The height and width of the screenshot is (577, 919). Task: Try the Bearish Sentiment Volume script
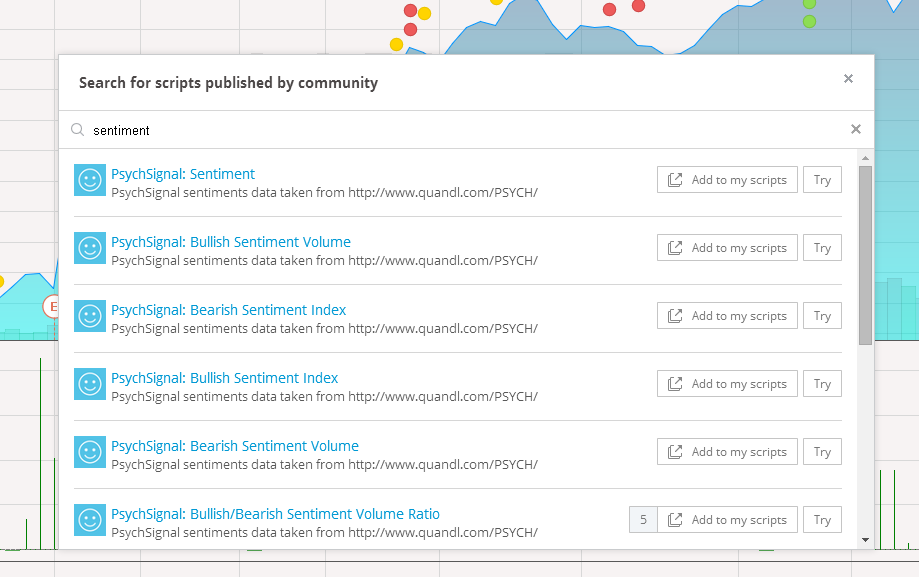coord(822,452)
